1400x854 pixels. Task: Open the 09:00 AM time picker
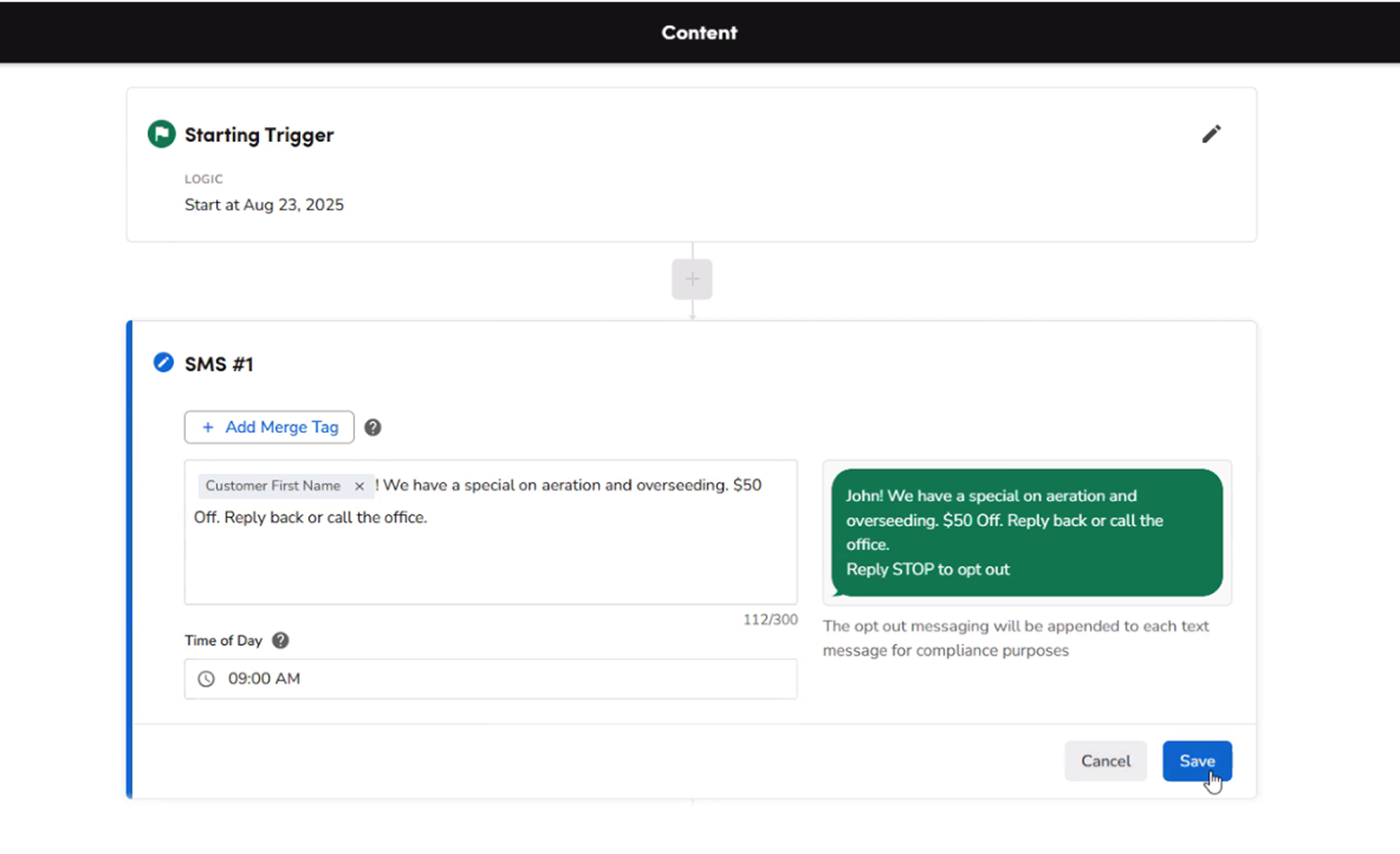(x=490, y=679)
